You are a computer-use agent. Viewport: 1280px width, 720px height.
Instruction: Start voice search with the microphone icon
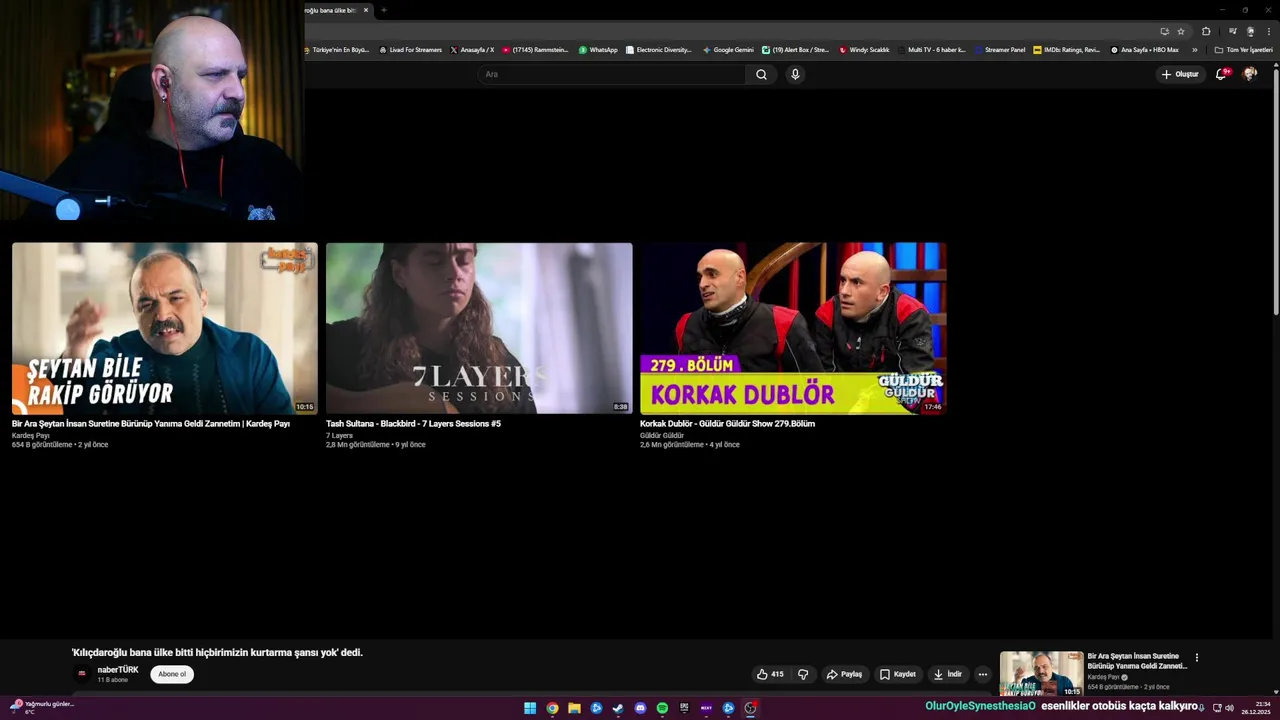(795, 74)
